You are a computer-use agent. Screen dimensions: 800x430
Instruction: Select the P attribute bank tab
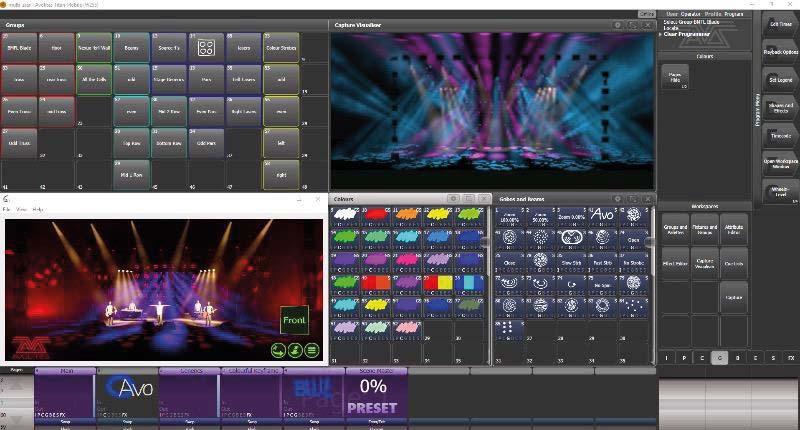tap(684, 358)
